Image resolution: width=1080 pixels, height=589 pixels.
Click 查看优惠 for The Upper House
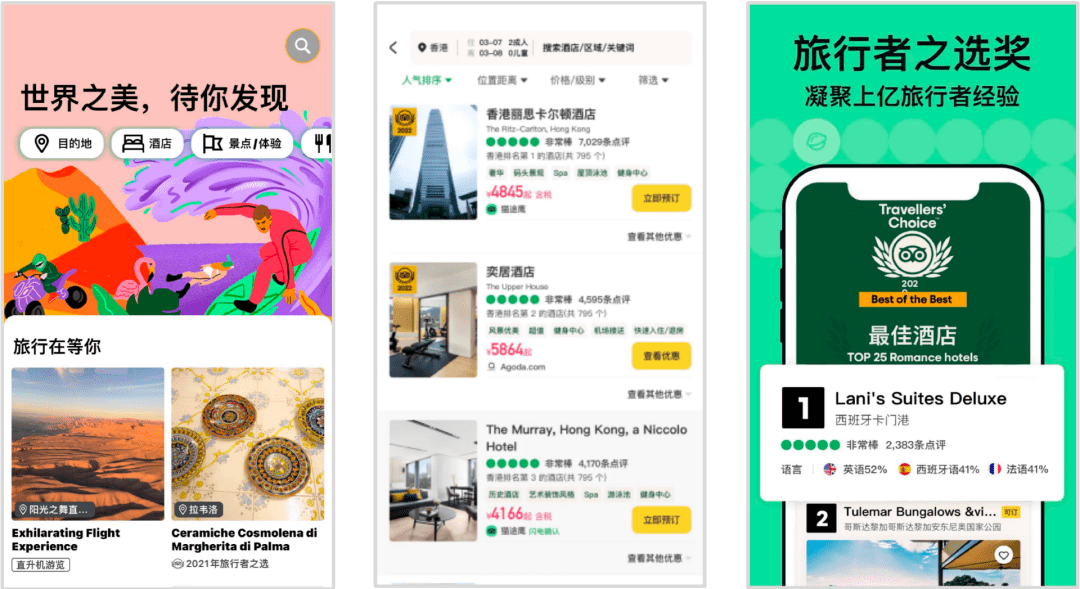[661, 356]
